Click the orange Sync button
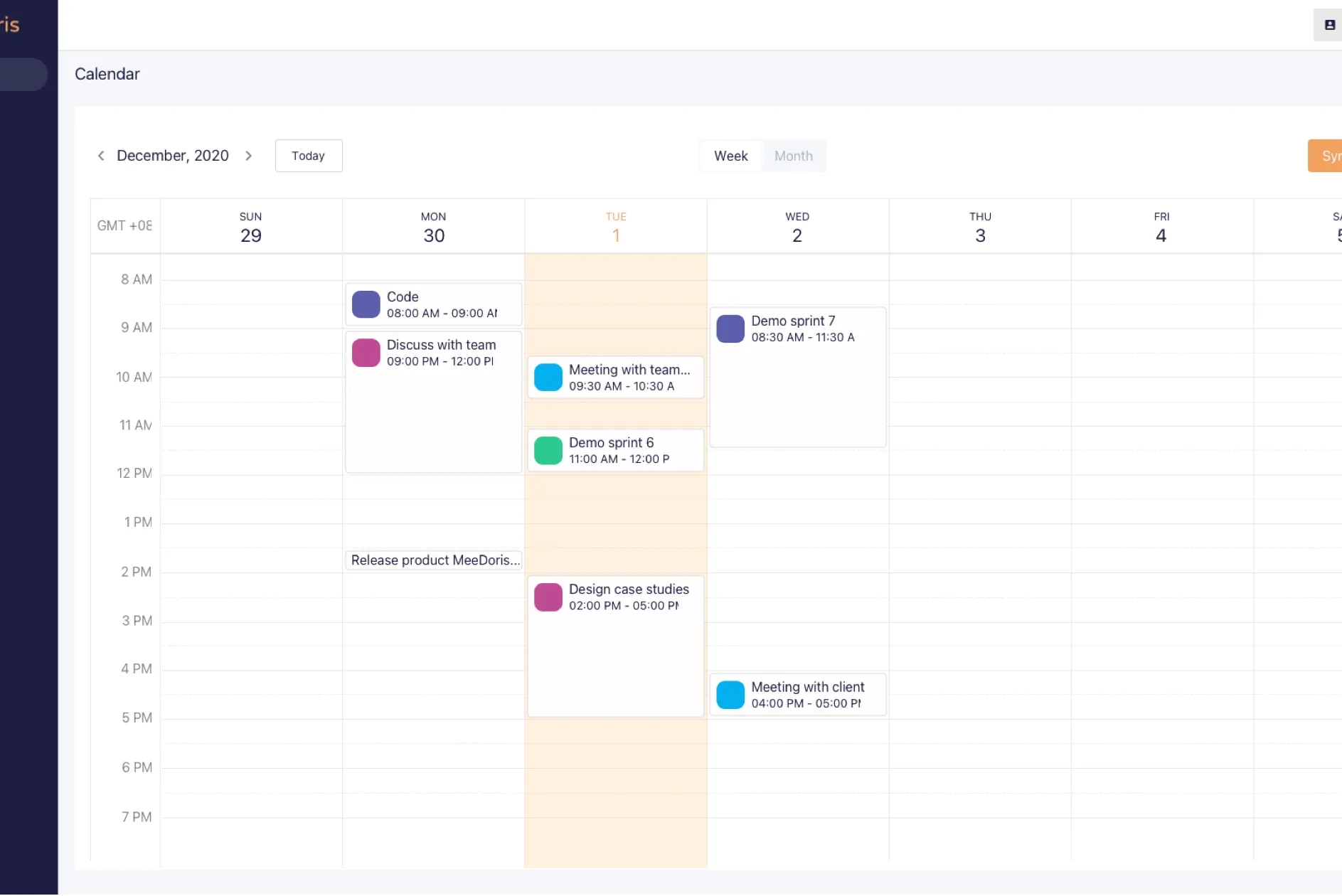Image resolution: width=1342 pixels, height=896 pixels. click(1327, 156)
